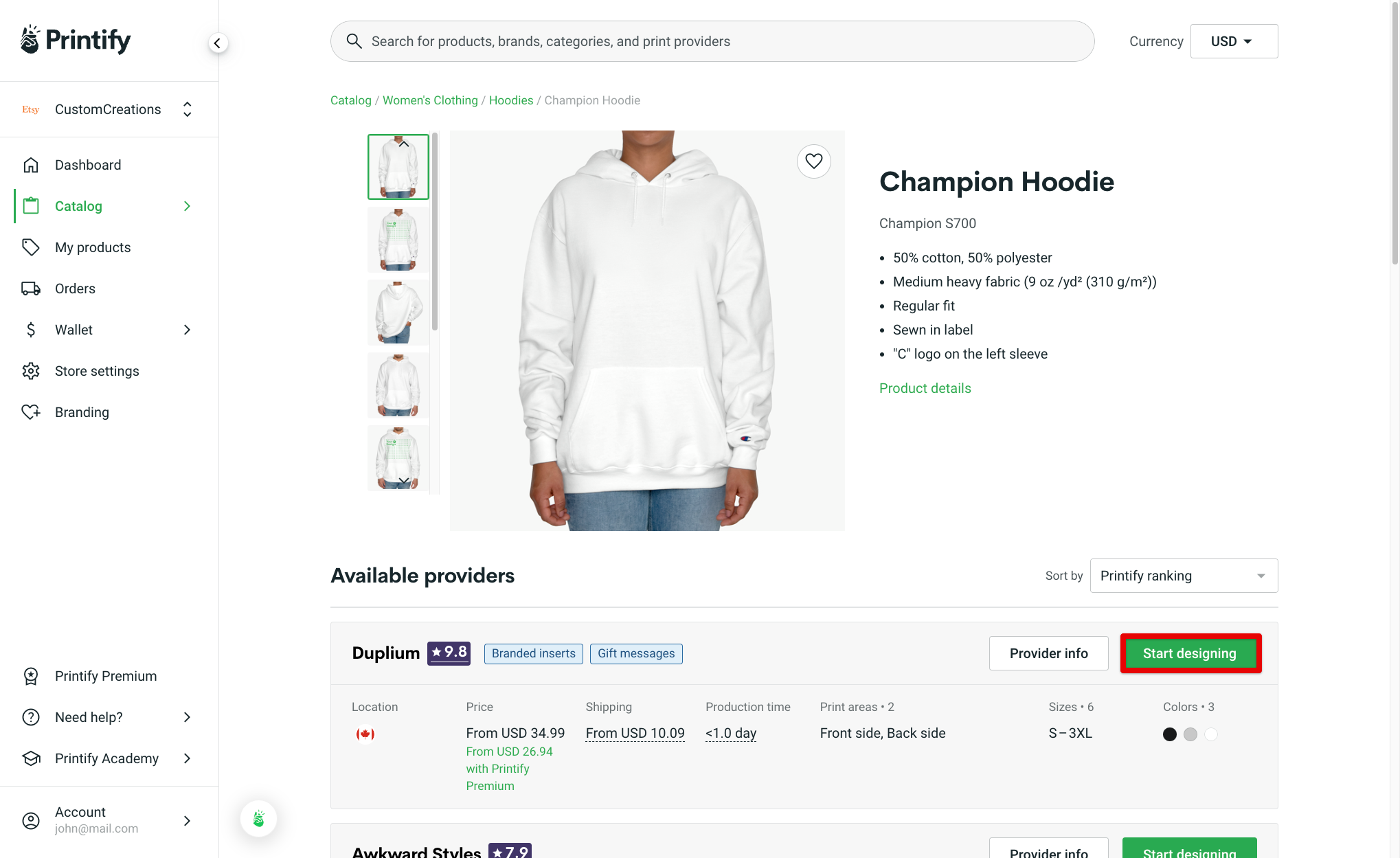This screenshot has width=1400, height=858.
Task: Select the My products tag icon
Action: 31,247
